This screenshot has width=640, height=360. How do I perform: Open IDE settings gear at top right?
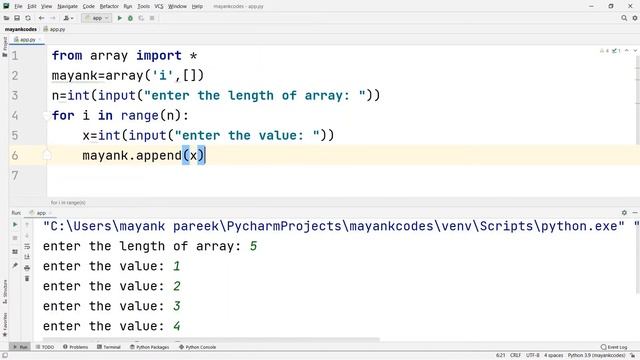(635, 18)
